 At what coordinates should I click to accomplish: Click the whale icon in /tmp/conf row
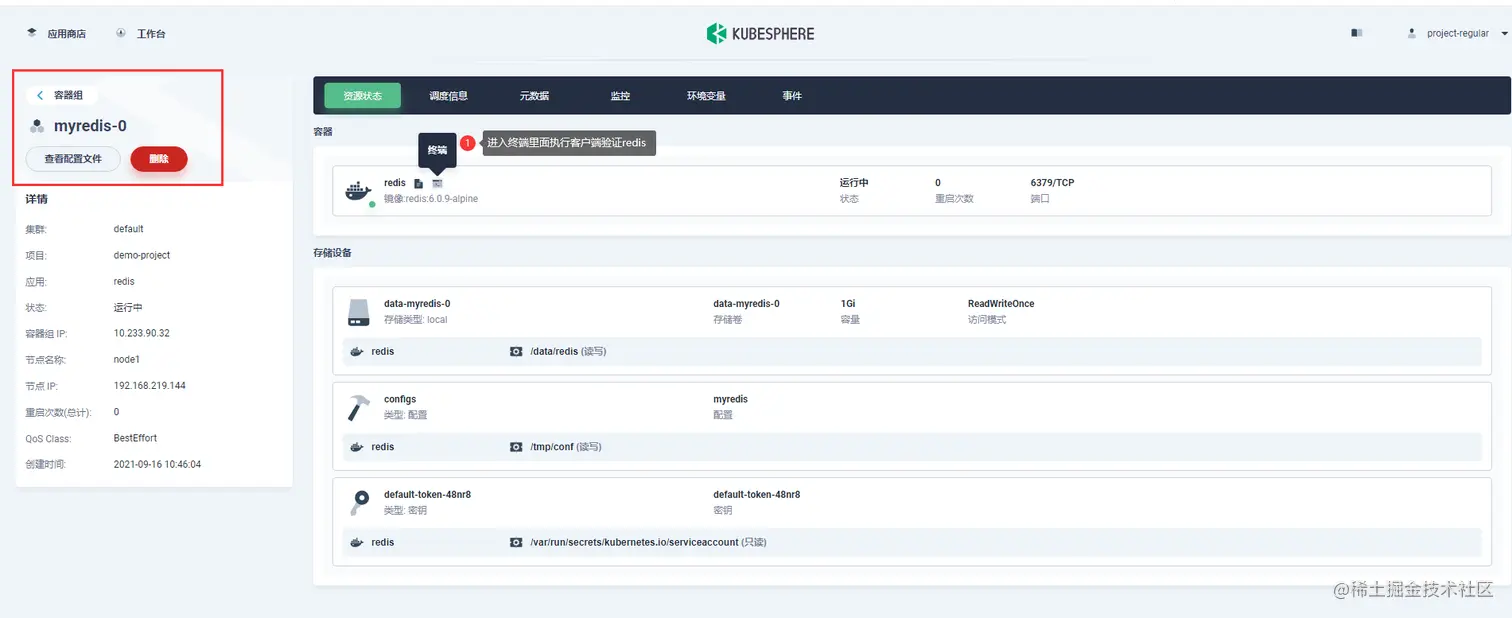(357, 447)
